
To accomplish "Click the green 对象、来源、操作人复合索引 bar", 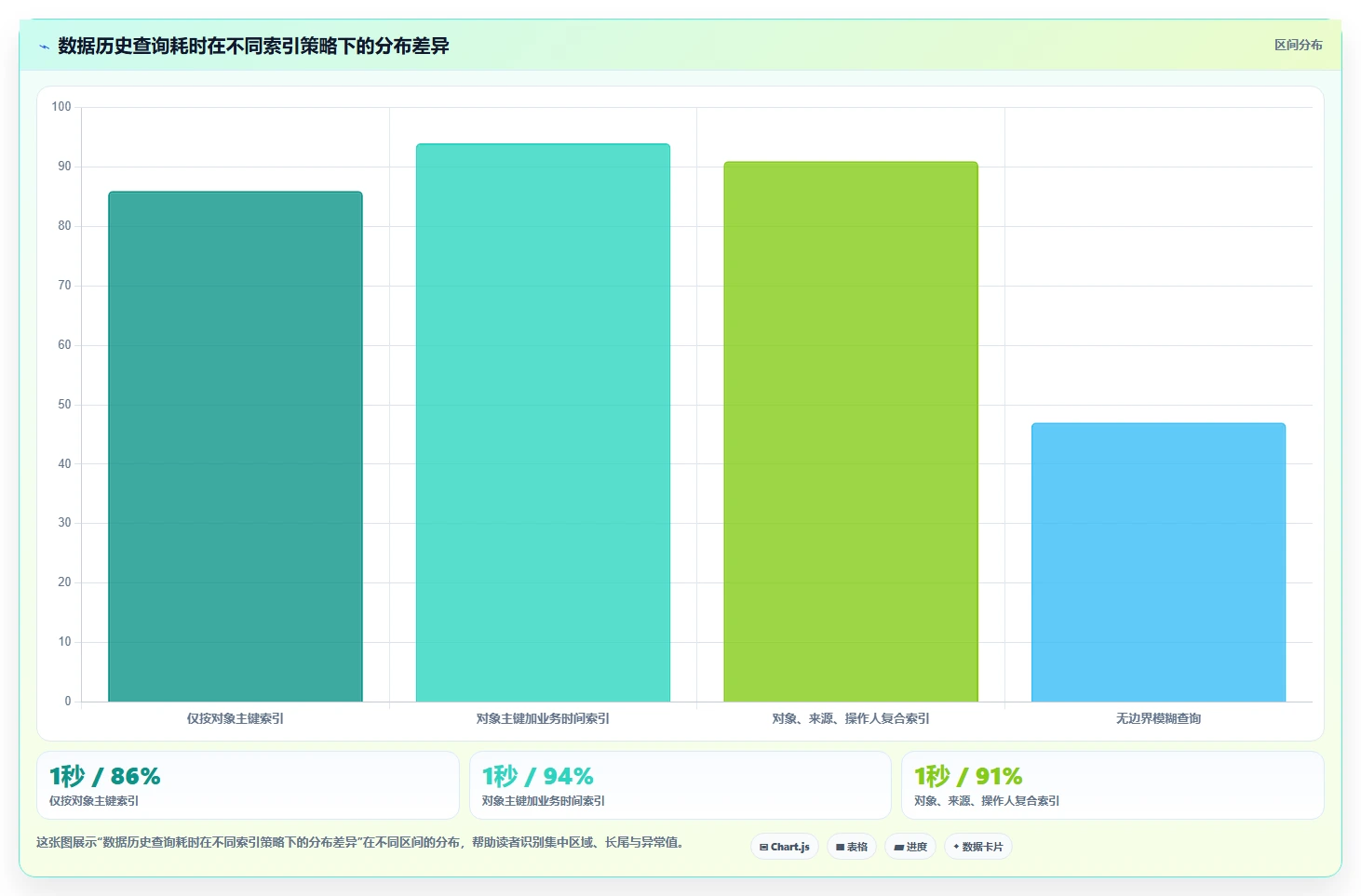I will pyautogui.click(x=851, y=432).
